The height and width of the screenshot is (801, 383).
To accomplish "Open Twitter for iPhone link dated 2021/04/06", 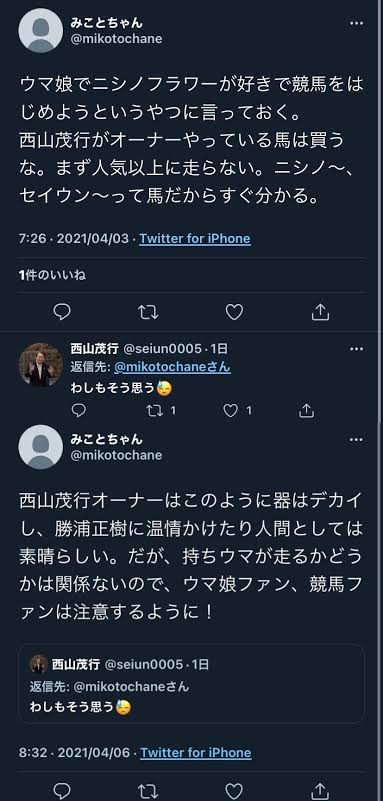I will pyautogui.click(x=196, y=752).
